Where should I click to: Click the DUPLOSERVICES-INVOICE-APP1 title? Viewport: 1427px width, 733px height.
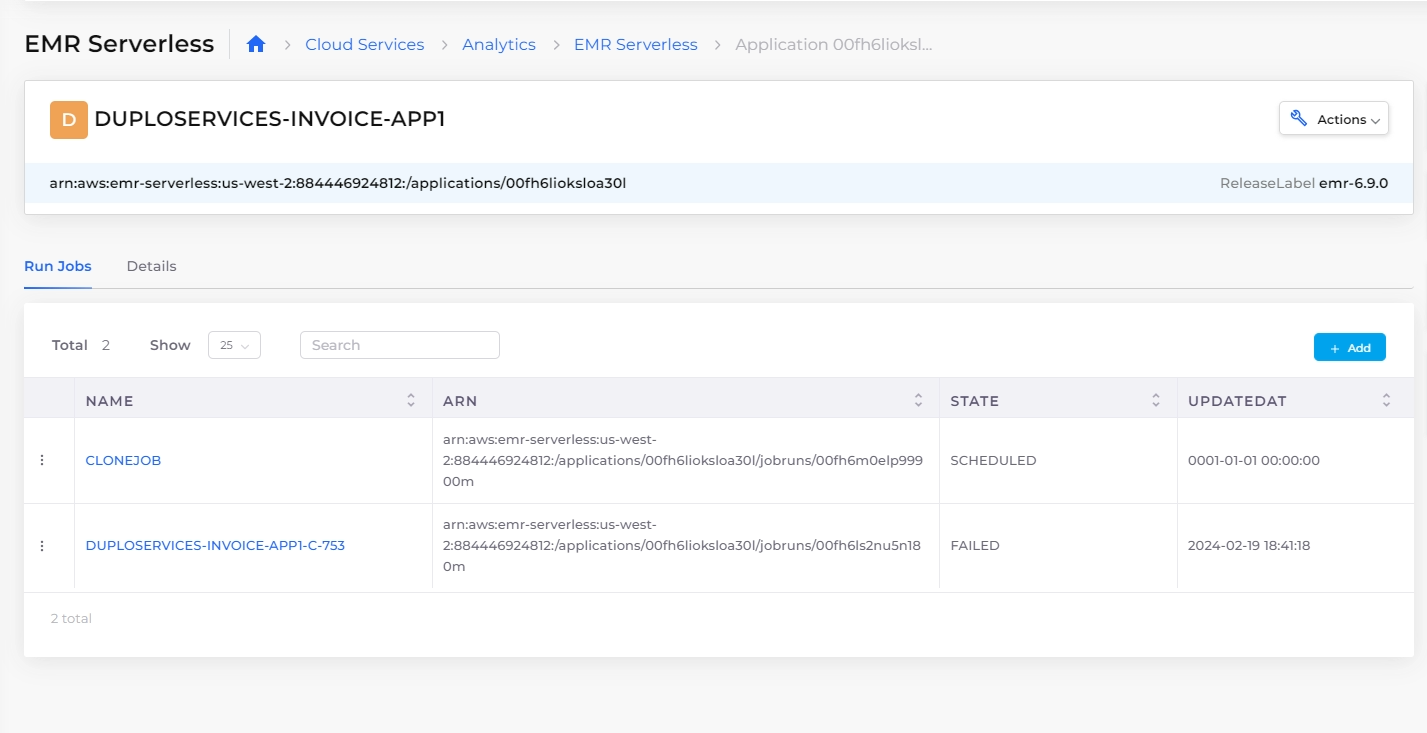pyautogui.click(x=270, y=119)
